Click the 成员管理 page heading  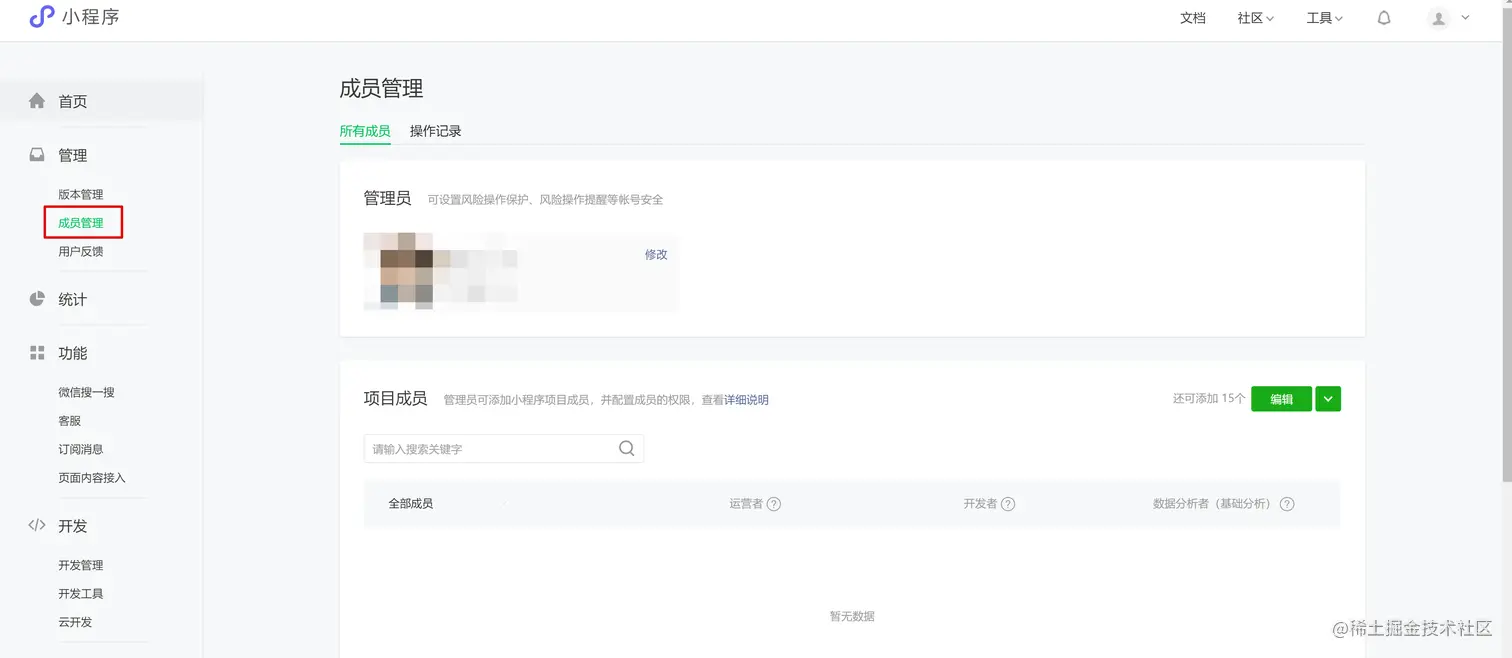point(381,88)
